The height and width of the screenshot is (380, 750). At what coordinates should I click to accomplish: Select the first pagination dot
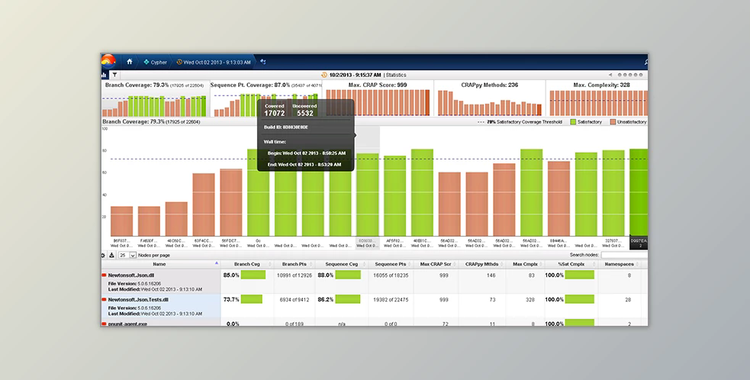click(x=620, y=75)
